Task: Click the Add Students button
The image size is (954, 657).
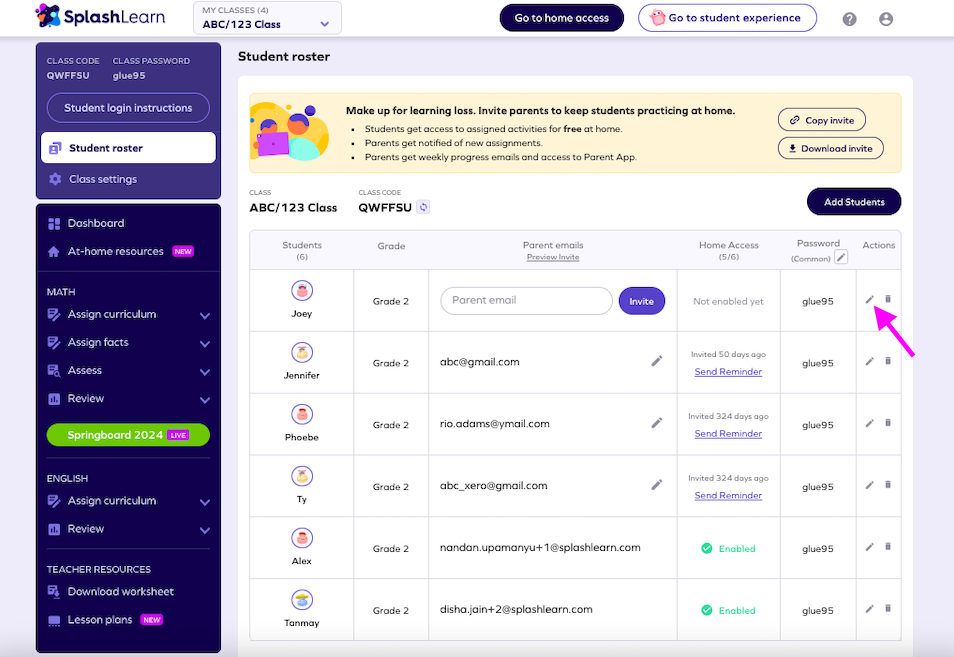Action: point(854,201)
